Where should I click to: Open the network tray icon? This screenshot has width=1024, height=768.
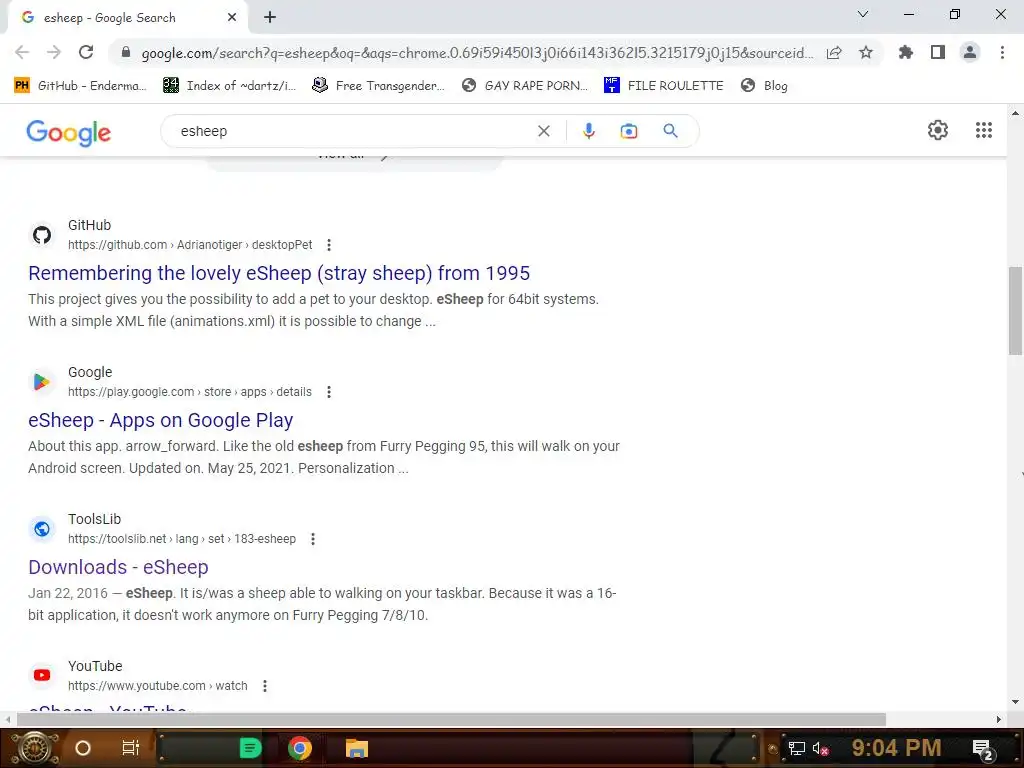(797, 748)
